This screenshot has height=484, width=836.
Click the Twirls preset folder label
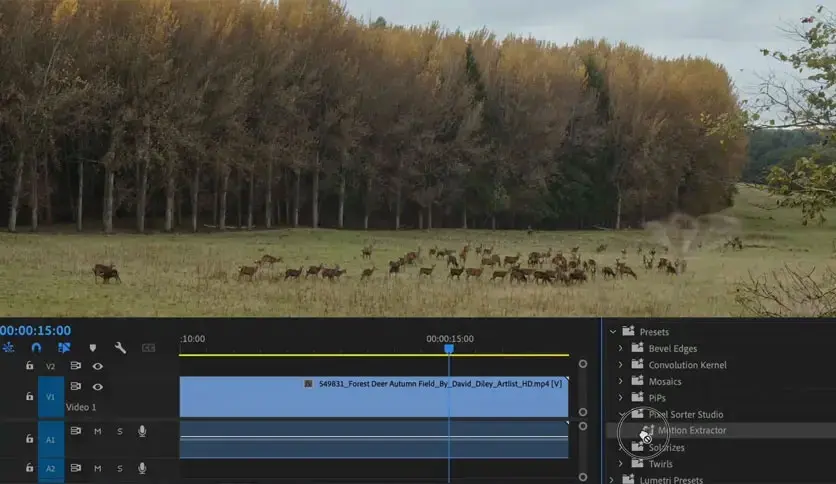click(x=661, y=464)
